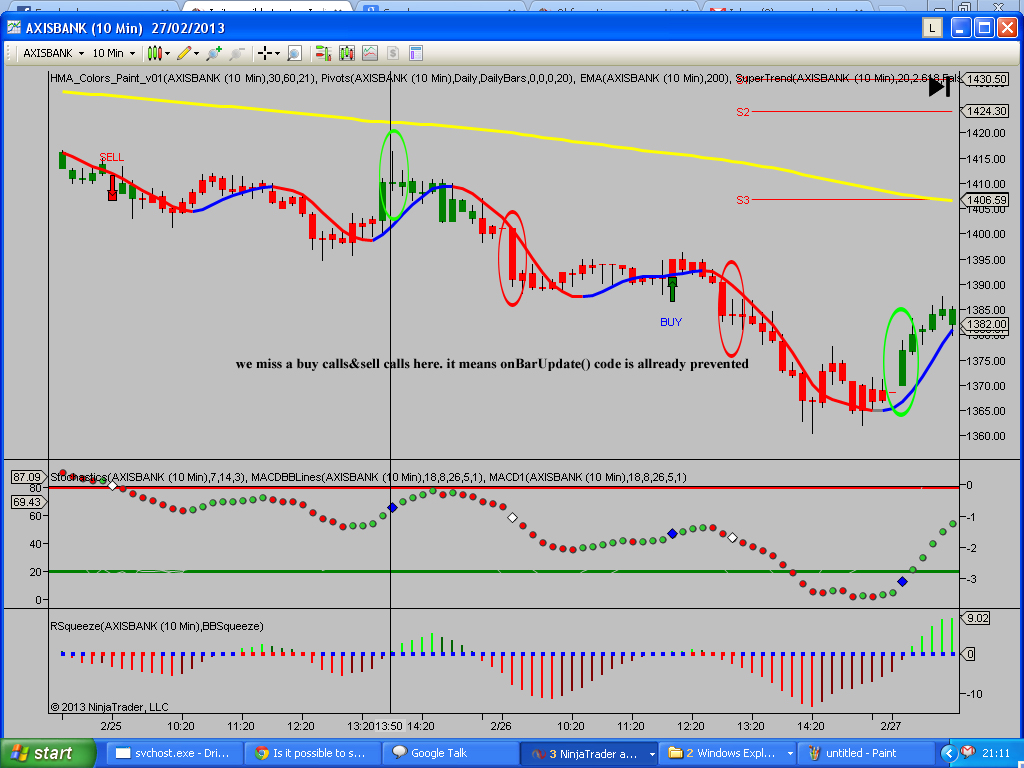Click the blue diamond below the 20 line
Screen dimensions: 1024x768
click(903, 581)
